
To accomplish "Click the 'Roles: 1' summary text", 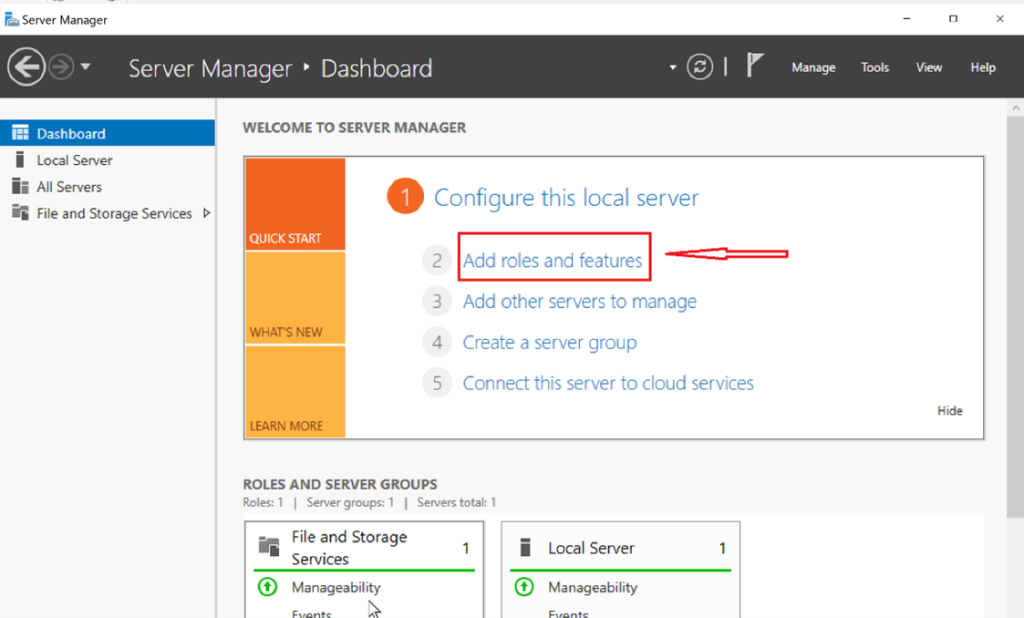I will (263, 502).
